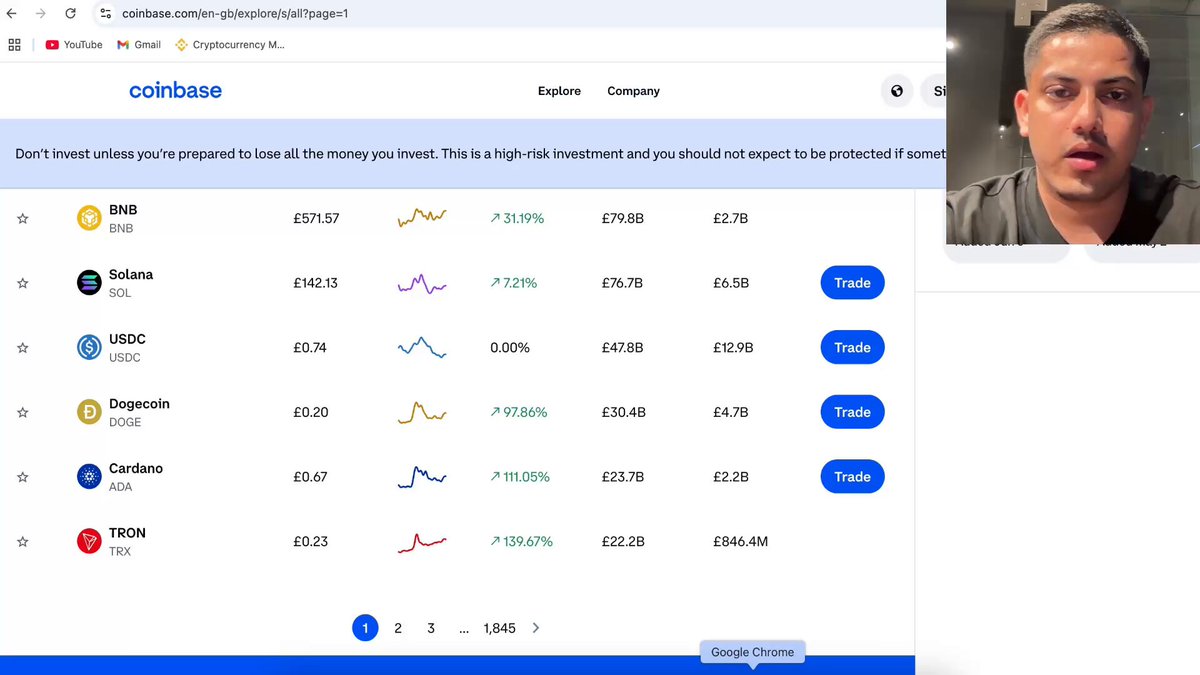Reload the page with the refresh icon
Screen dimensions: 1200x675
(x=70, y=14)
